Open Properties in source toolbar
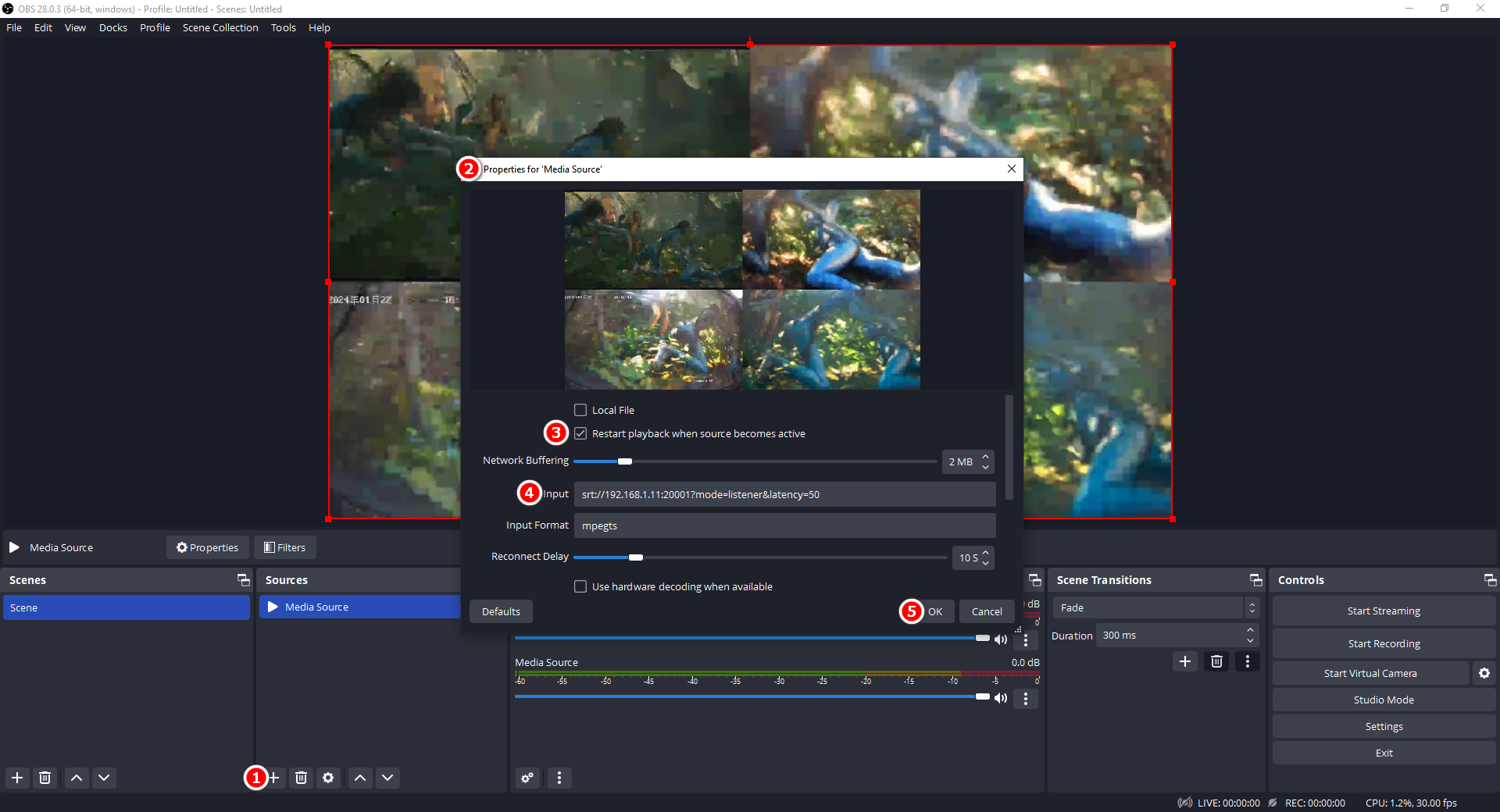 click(x=207, y=547)
